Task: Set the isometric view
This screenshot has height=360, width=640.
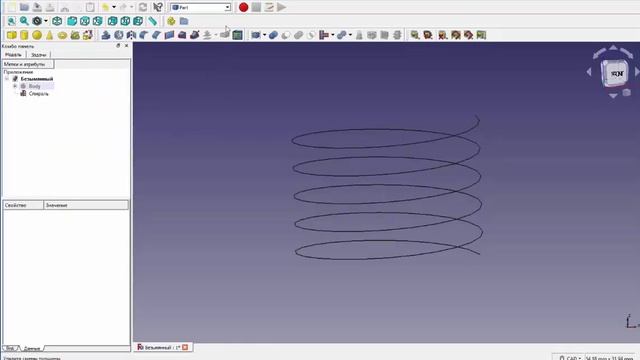Action: click(57, 21)
